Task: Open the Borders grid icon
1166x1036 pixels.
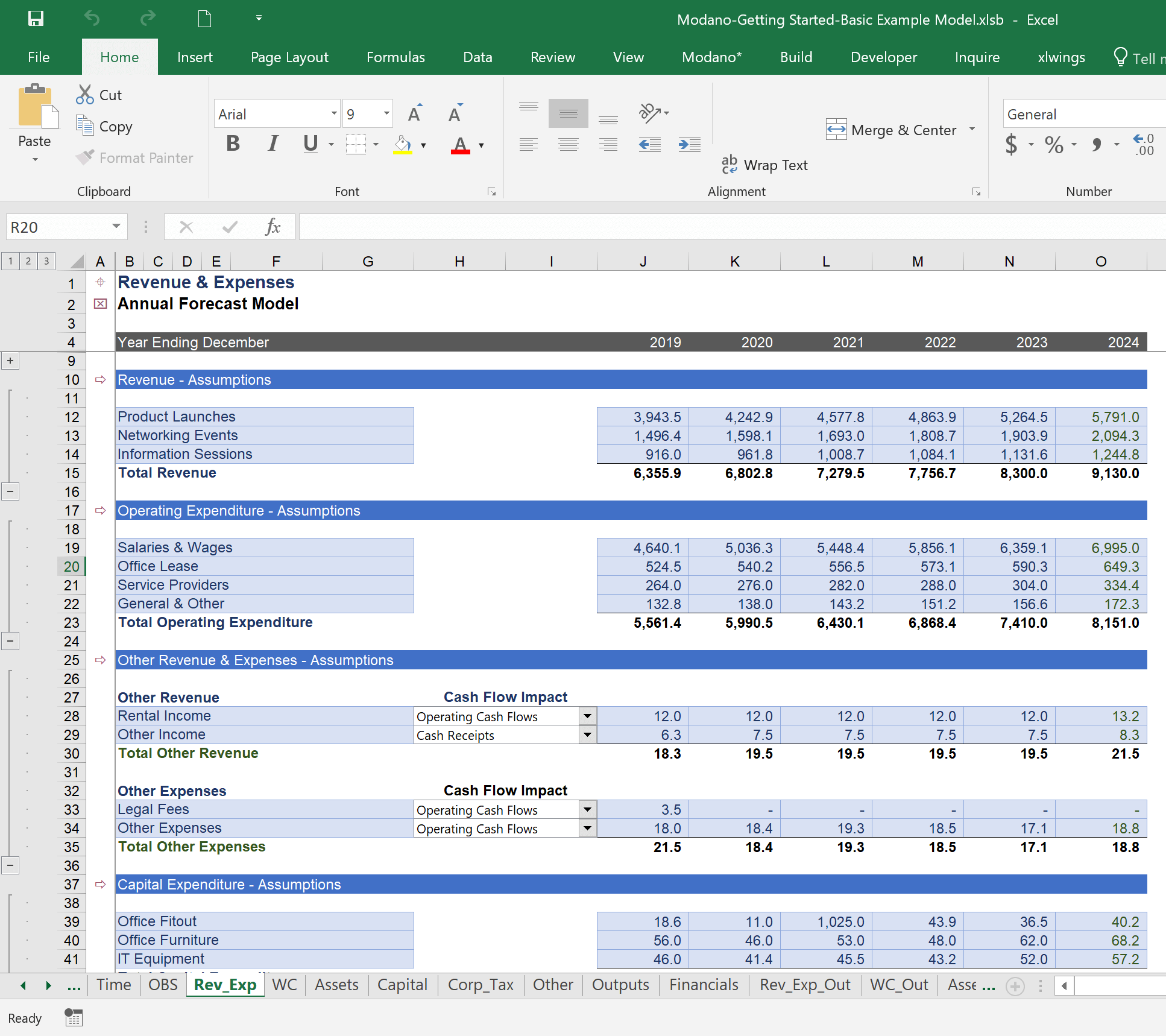Action: [356, 145]
